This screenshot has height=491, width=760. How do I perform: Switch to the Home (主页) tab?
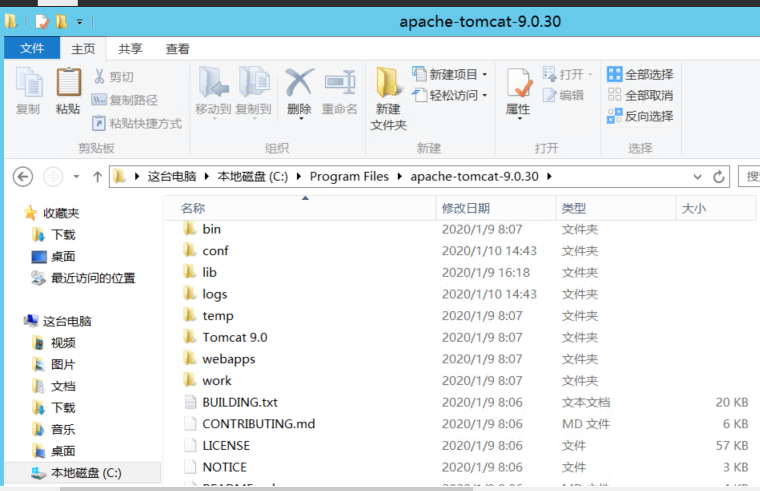pyautogui.click(x=83, y=48)
